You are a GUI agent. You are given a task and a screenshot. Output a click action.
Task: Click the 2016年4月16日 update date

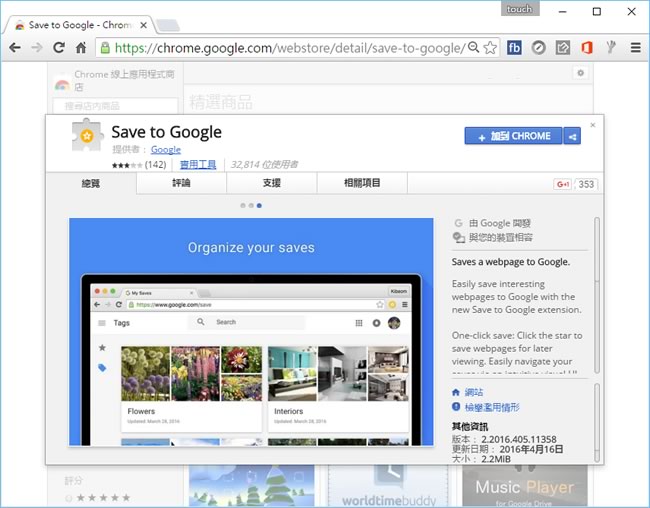point(531,449)
